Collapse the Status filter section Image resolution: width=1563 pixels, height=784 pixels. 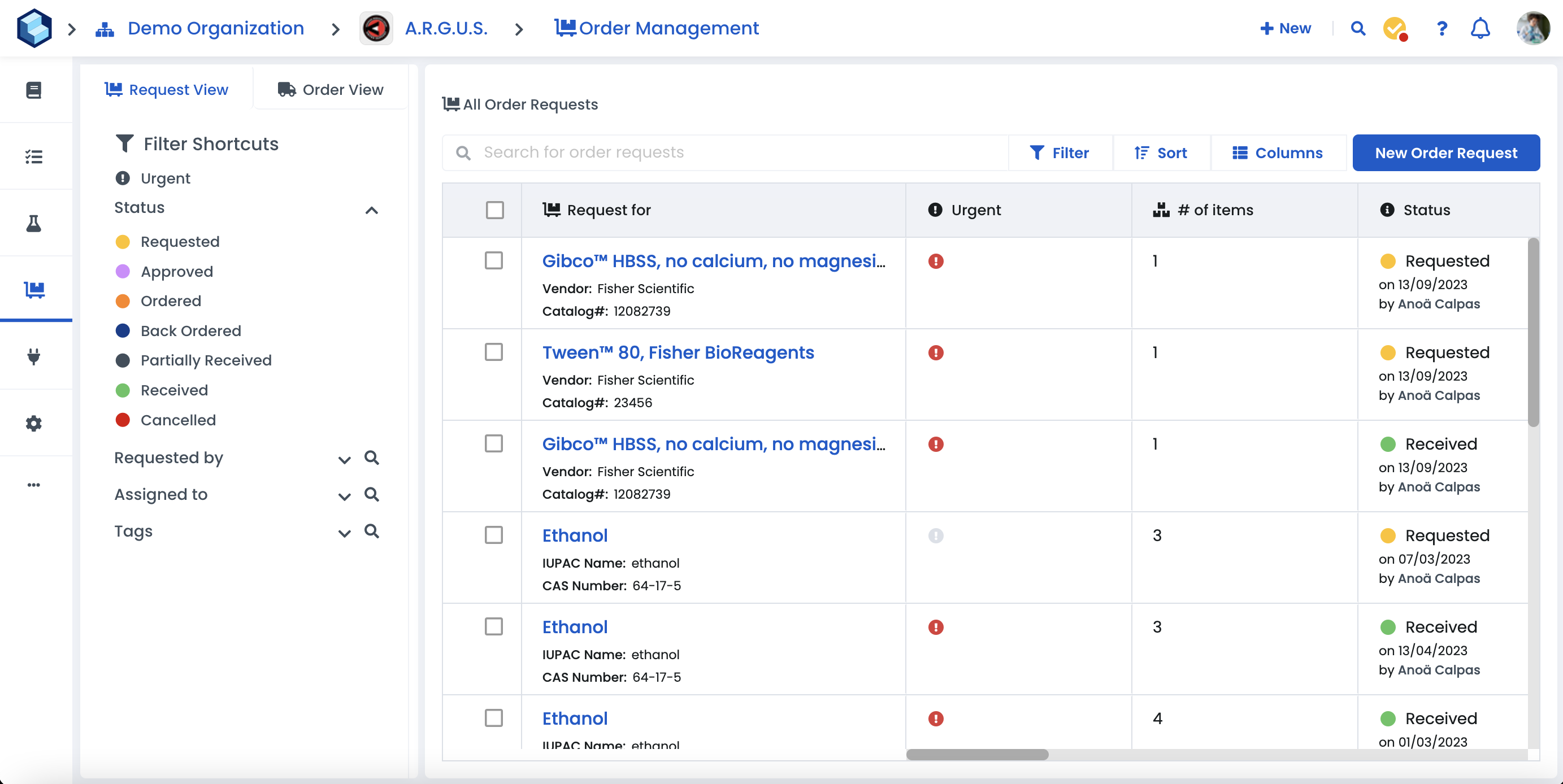[371, 210]
